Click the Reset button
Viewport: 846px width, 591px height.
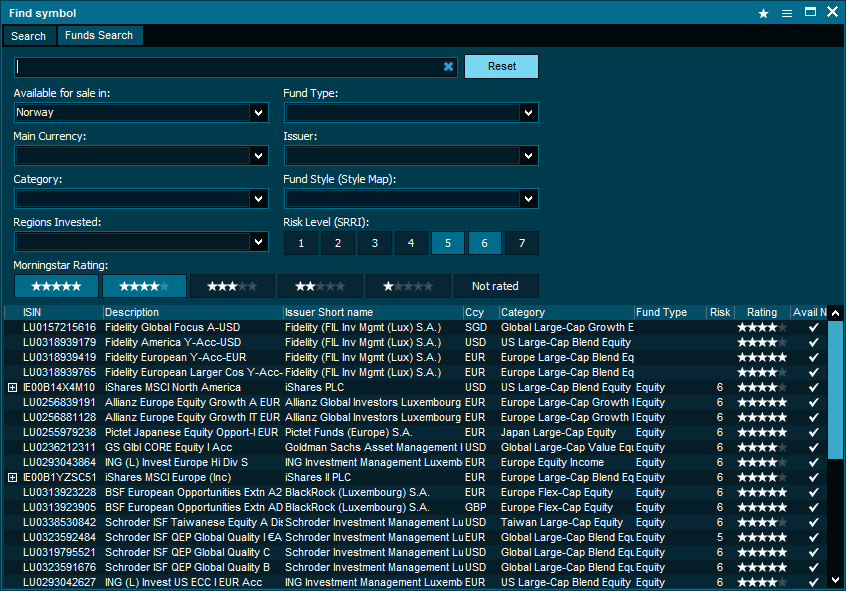click(x=501, y=66)
